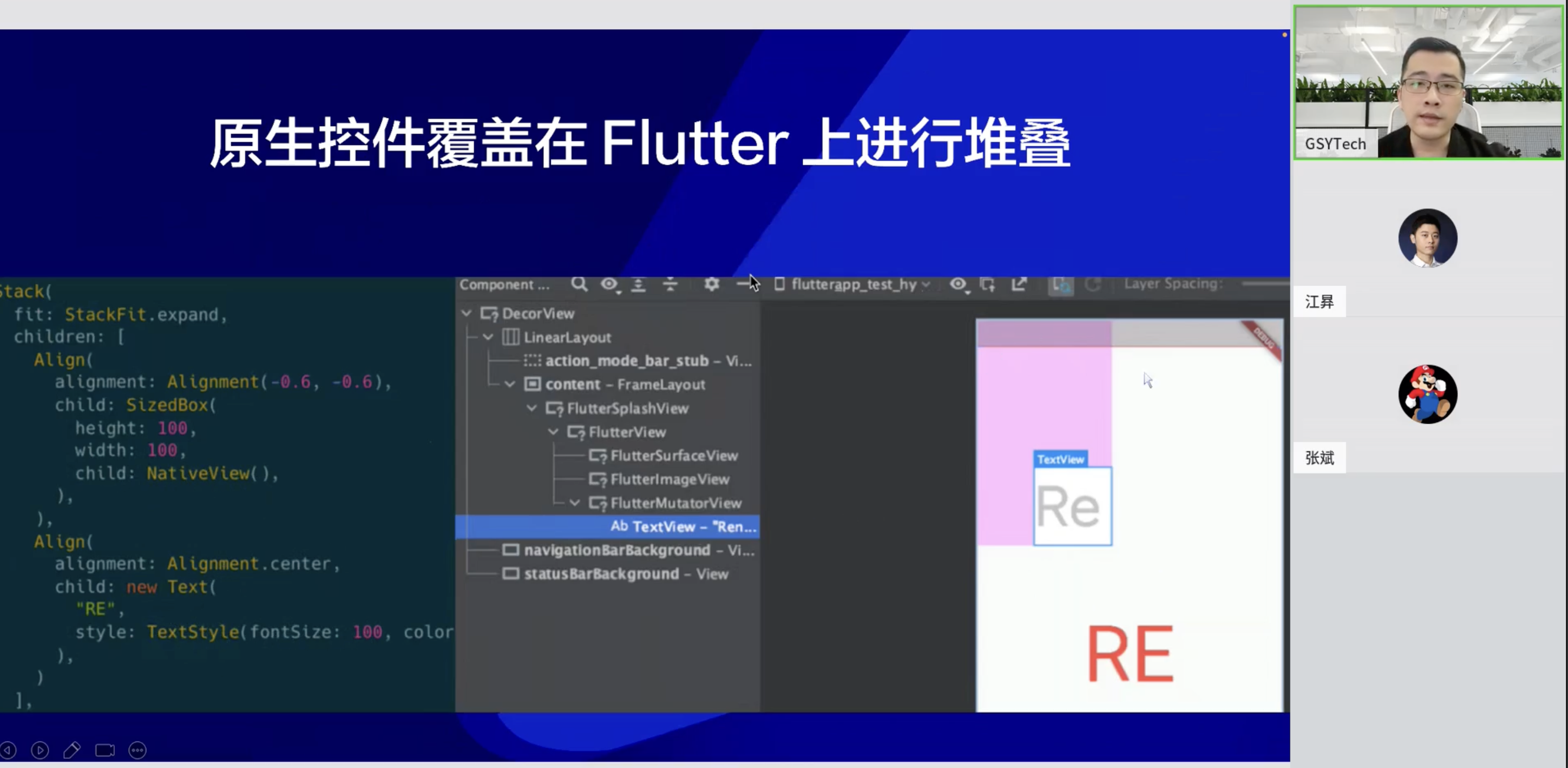This screenshot has width=1568, height=768.
Task: Select DecorView in the component tree
Action: pyautogui.click(x=538, y=314)
